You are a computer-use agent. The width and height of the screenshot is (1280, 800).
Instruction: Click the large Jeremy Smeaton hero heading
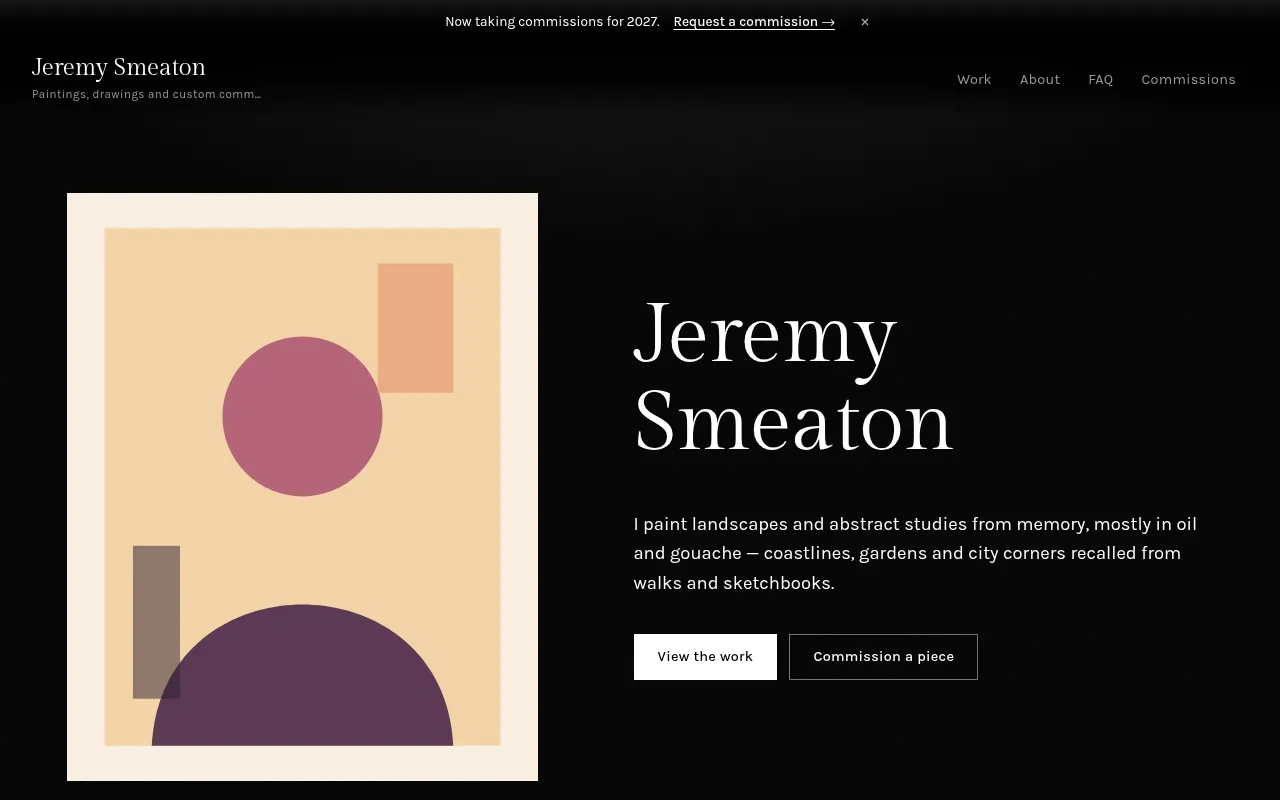coord(794,377)
